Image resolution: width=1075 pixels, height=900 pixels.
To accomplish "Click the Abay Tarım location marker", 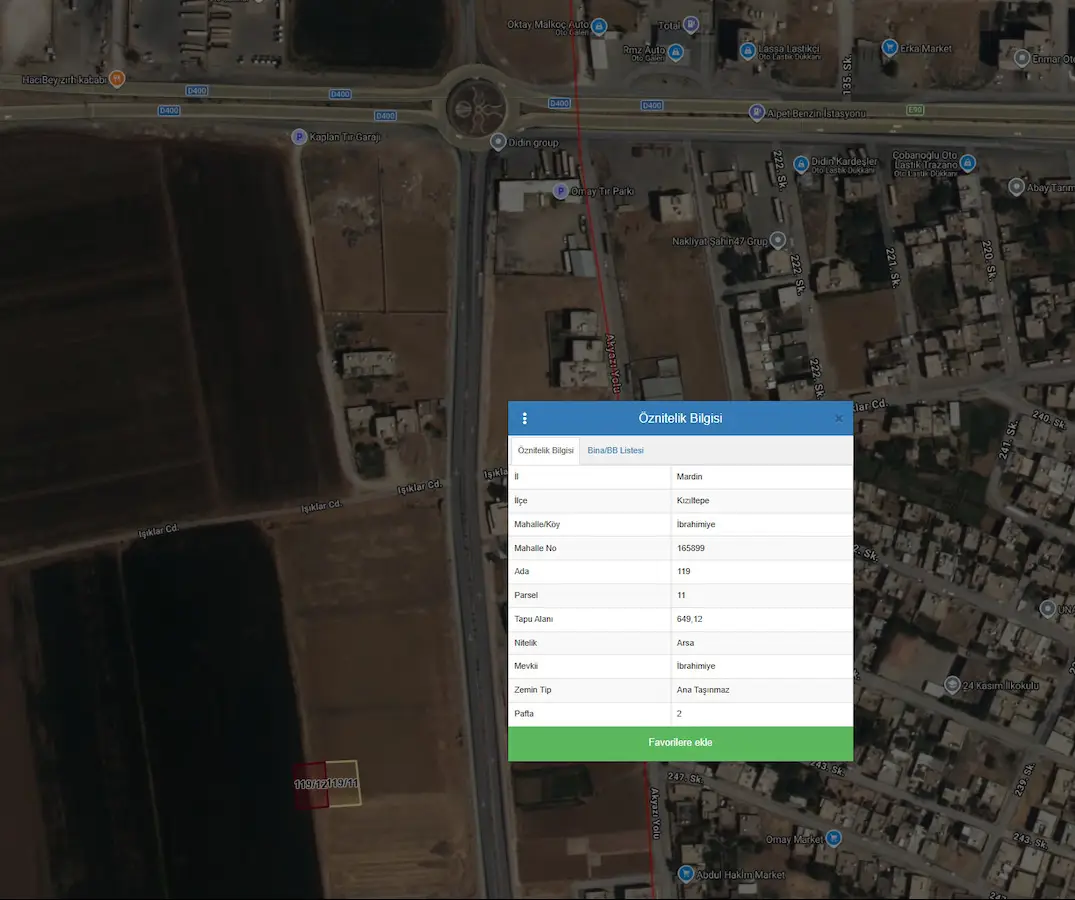I will coord(1016,186).
